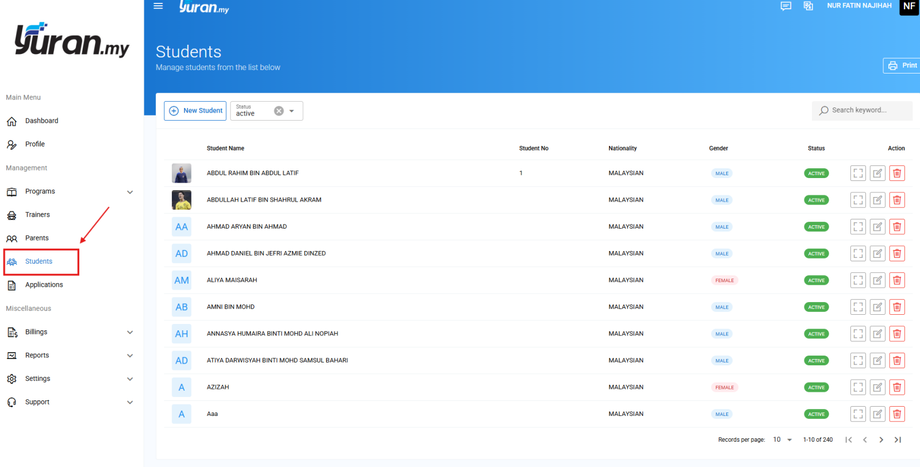Open the chat messages icon in header
Image resolution: width=920 pixels, height=467 pixels.
pyautogui.click(x=786, y=6)
